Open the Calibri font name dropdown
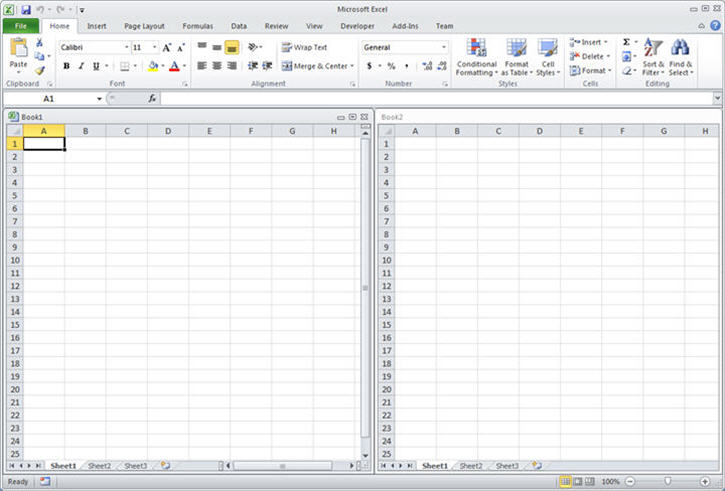Image resolution: width=725 pixels, height=491 pixels. click(126, 47)
